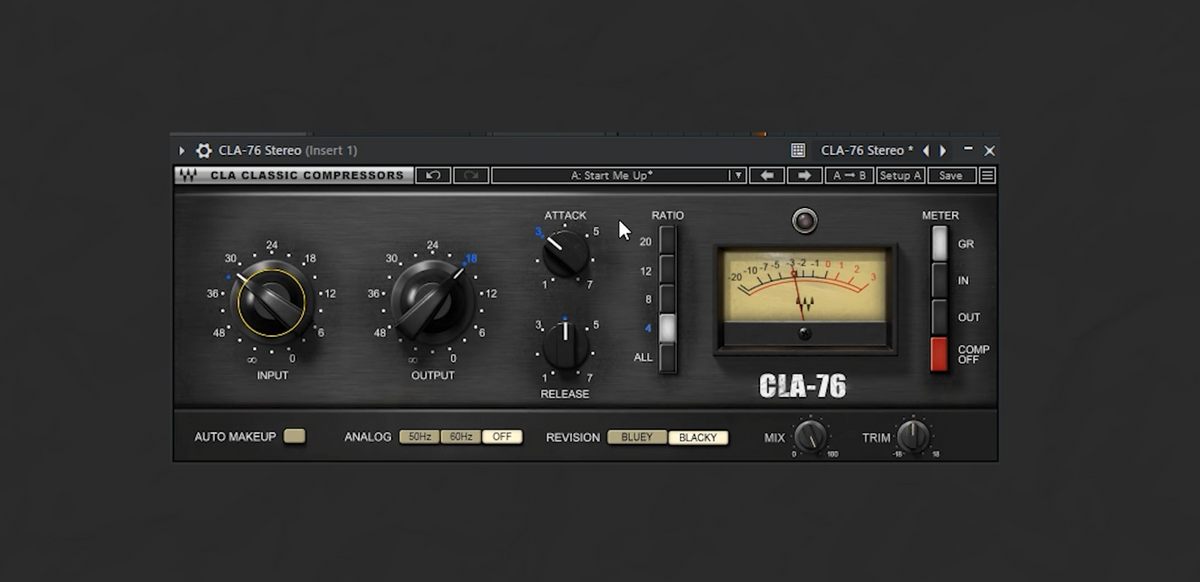Image resolution: width=1200 pixels, height=582 pixels.
Task: Toggle the Auto Makeup button
Action: (294, 436)
